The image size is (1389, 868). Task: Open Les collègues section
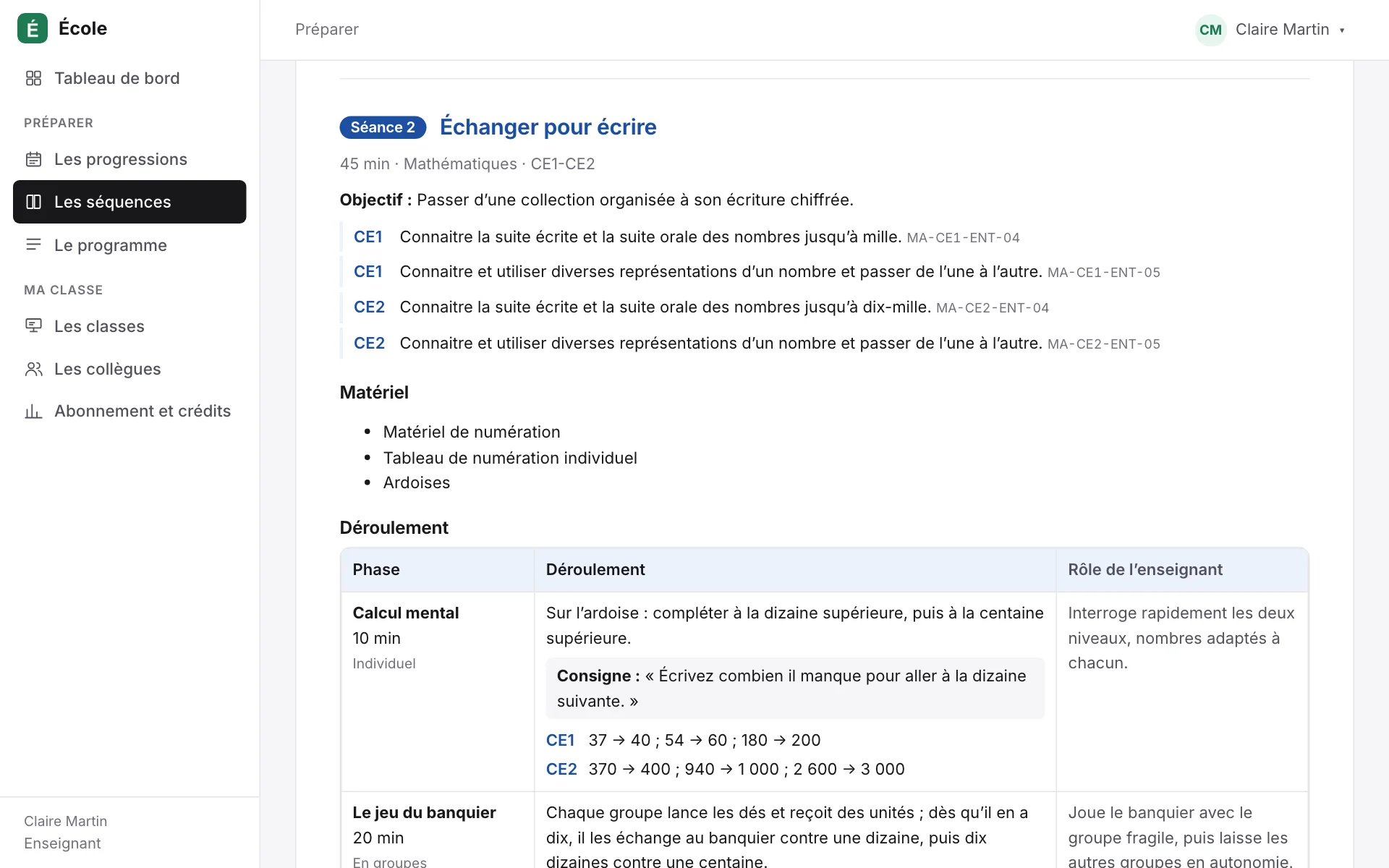129,369
